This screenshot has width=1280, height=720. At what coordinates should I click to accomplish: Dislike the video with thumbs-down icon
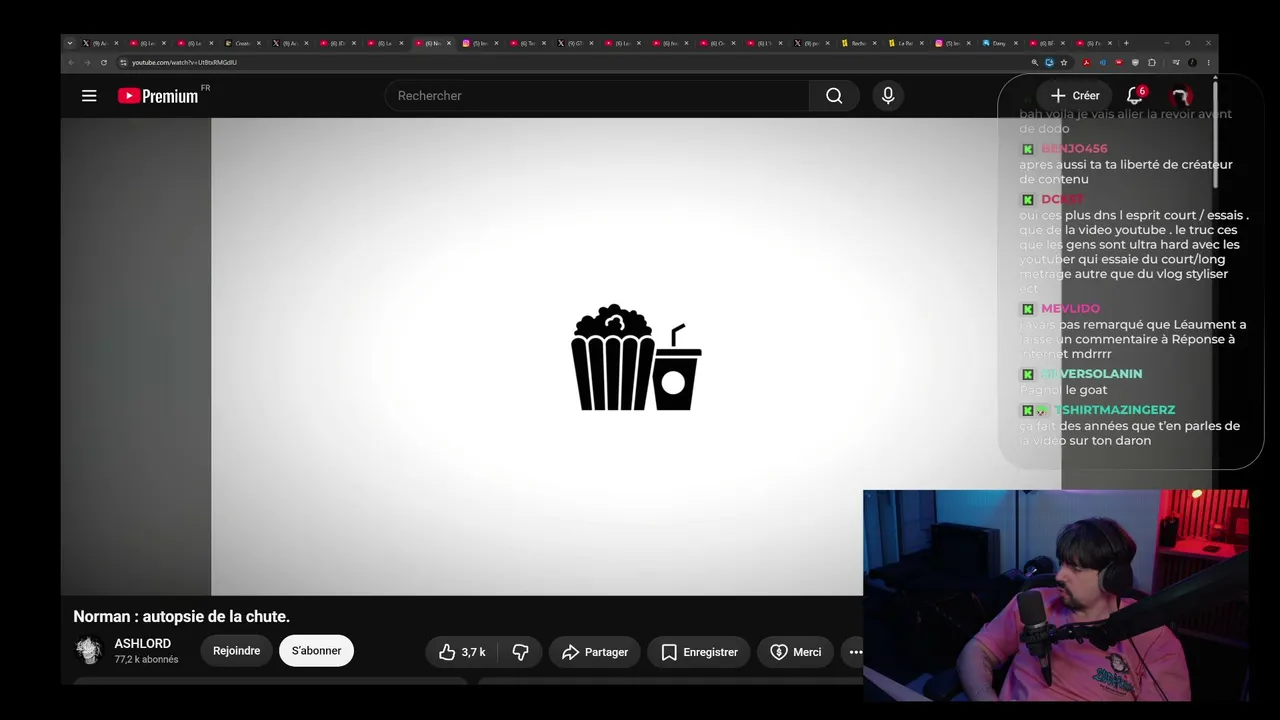pyautogui.click(x=520, y=652)
